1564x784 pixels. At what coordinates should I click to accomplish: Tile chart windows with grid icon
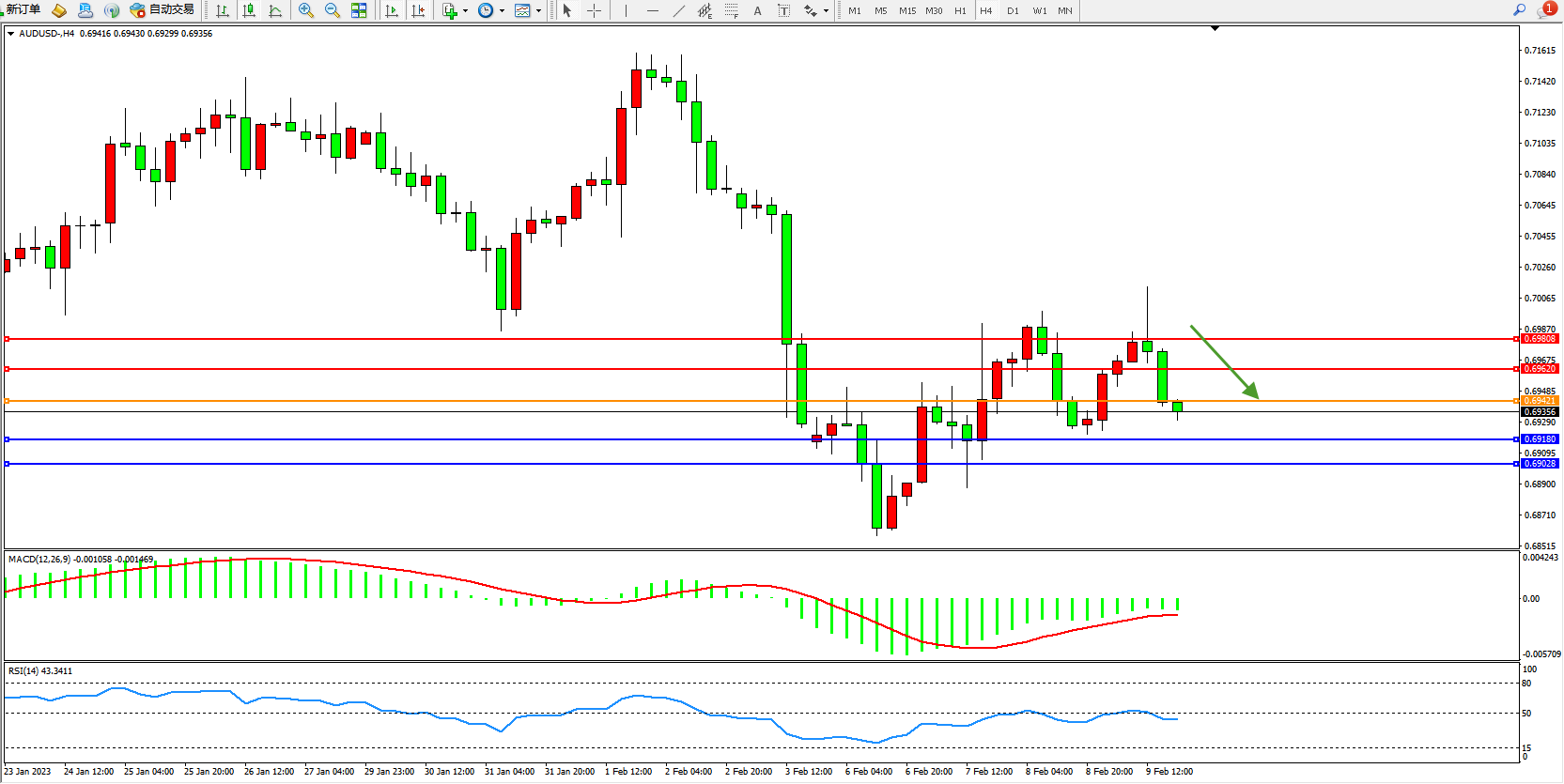click(359, 10)
